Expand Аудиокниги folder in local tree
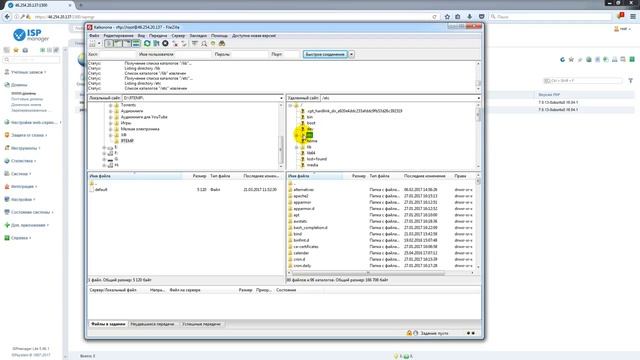640x360 pixels. (111, 111)
